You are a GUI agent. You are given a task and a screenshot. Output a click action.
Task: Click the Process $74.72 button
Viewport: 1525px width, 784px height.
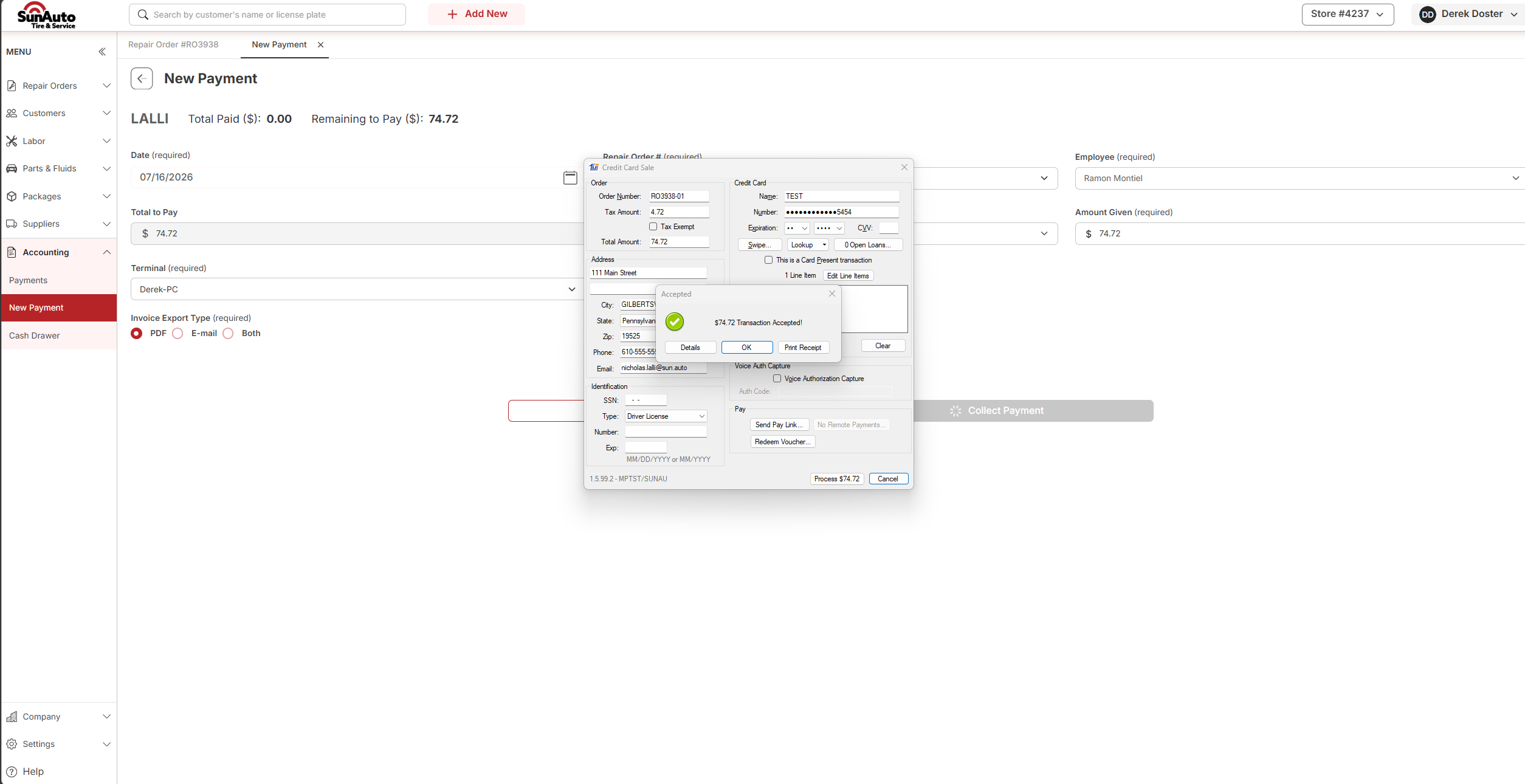coord(837,479)
